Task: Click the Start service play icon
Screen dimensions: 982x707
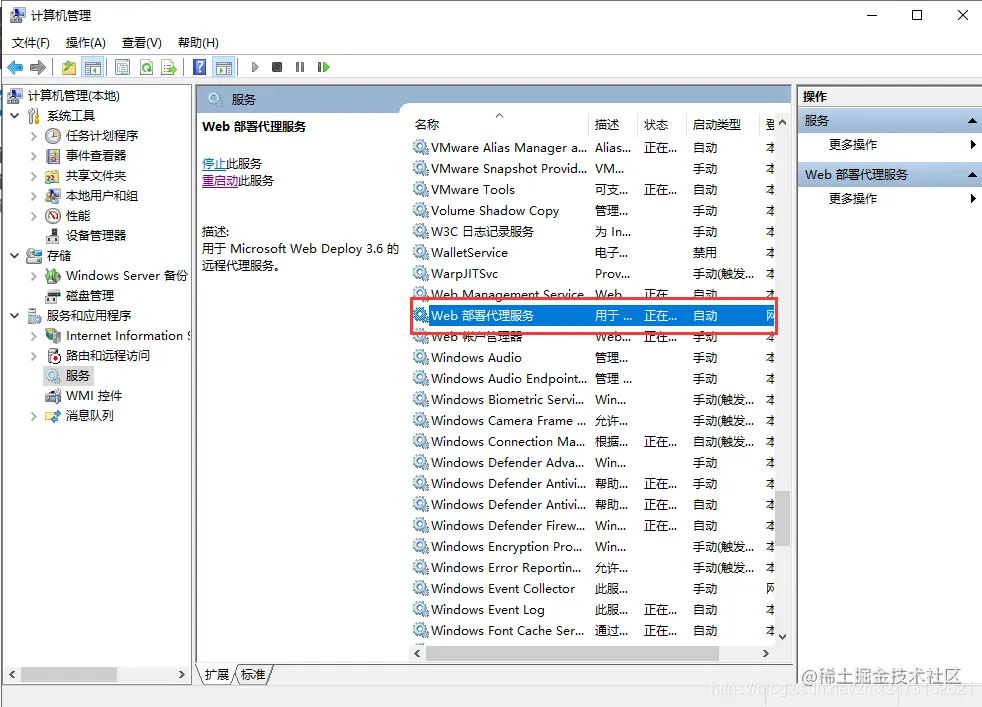Action: pyautogui.click(x=254, y=67)
